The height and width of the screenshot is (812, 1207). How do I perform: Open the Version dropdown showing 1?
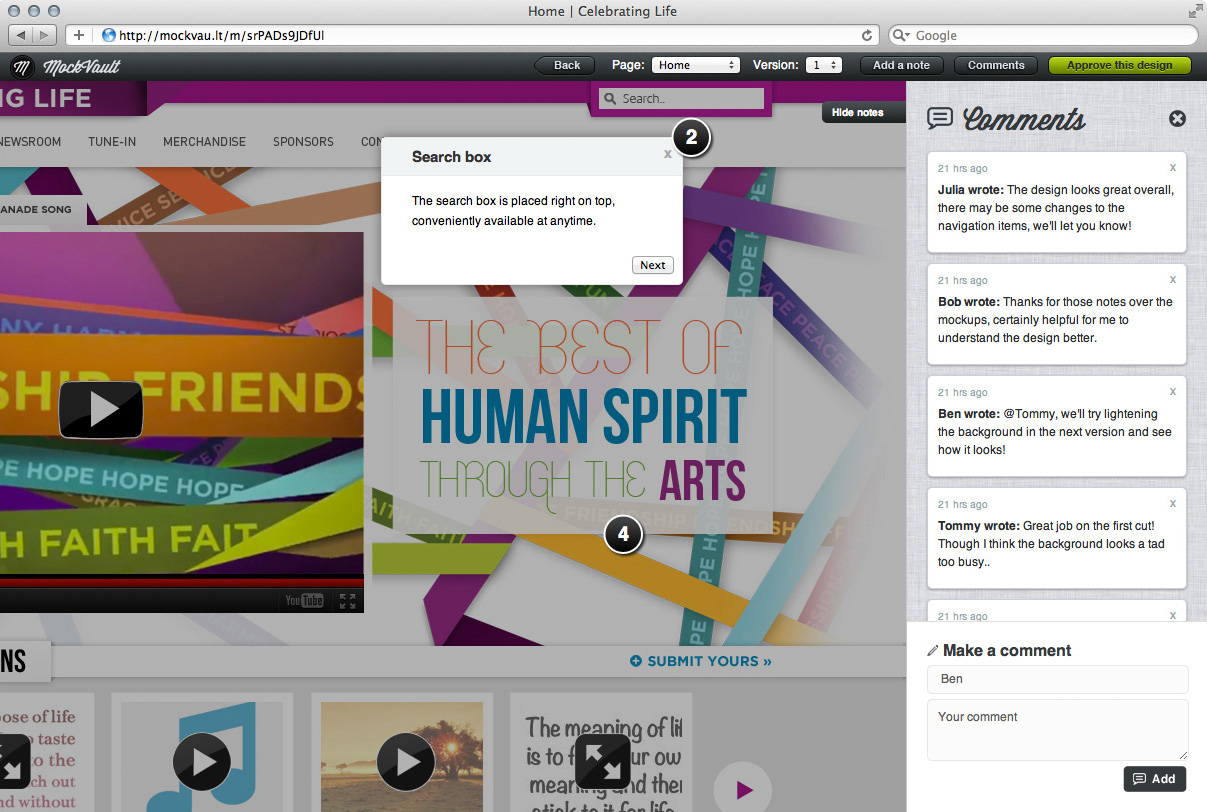click(x=825, y=65)
